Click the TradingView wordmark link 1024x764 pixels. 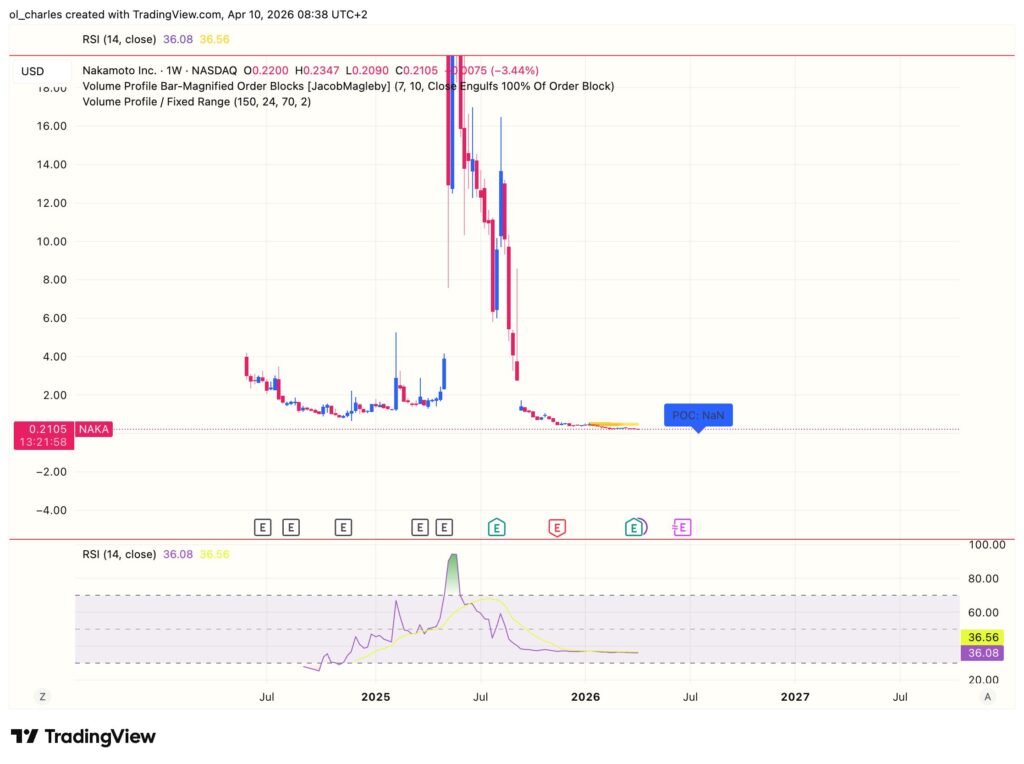click(x=100, y=737)
